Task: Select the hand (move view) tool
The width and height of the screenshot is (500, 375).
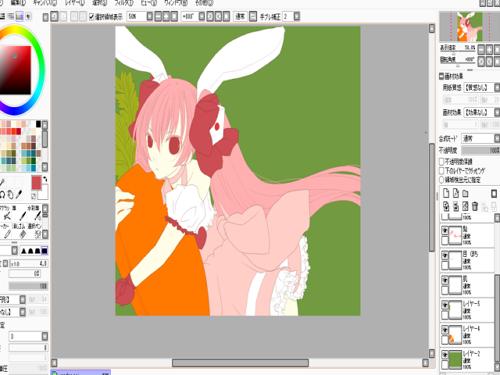Action: click(10, 194)
